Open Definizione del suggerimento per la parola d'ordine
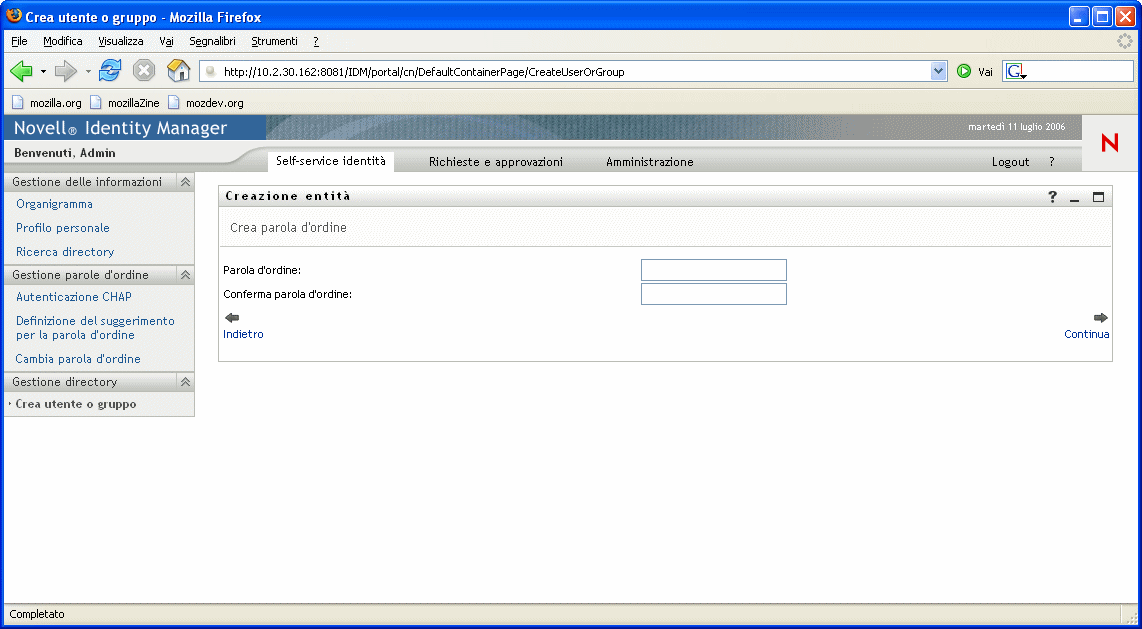Image resolution: width=1142 pixels, height=629 pixels. click(x=95, y=328)
